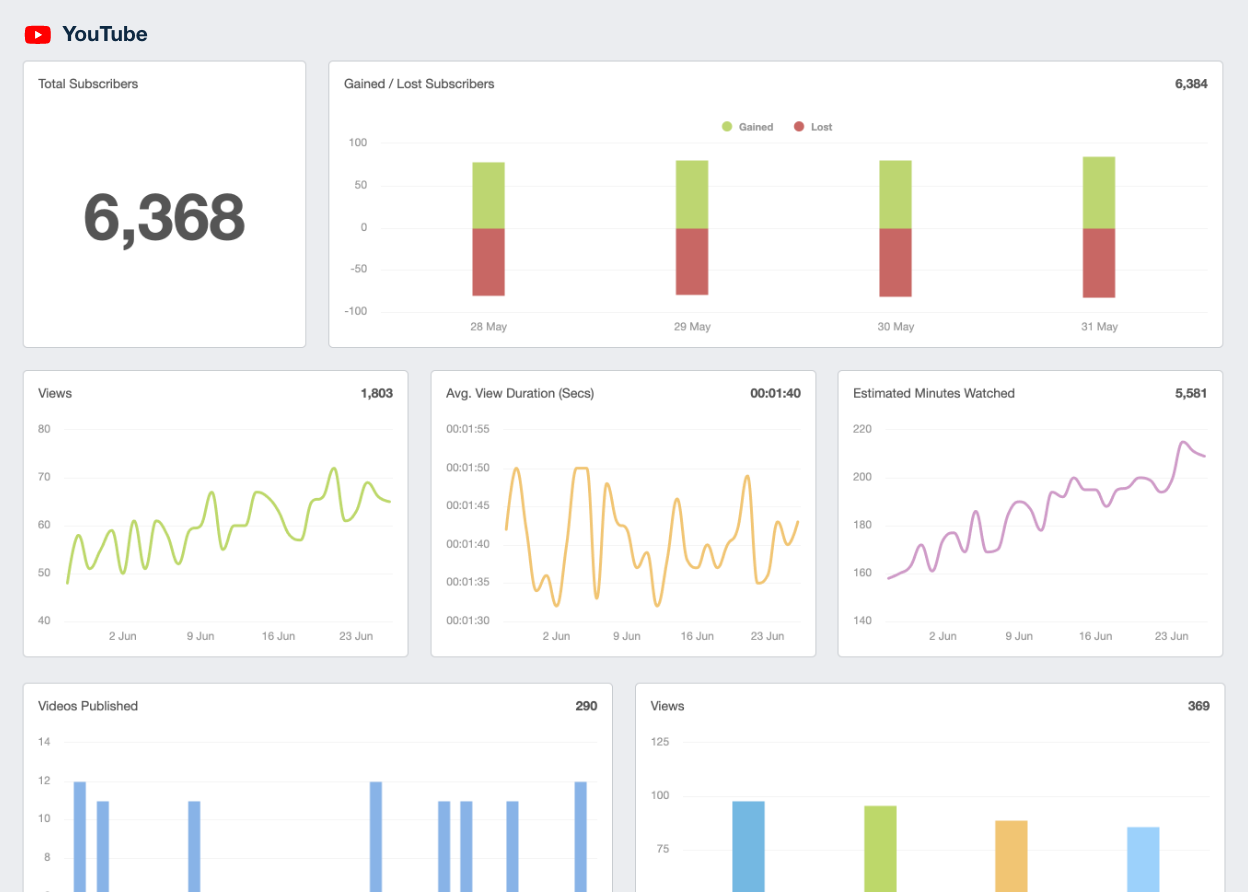This screenshot has width=1248, height=892.
Task: Click the 00:01:40 average duration value
Action: [x=775, y=393]
